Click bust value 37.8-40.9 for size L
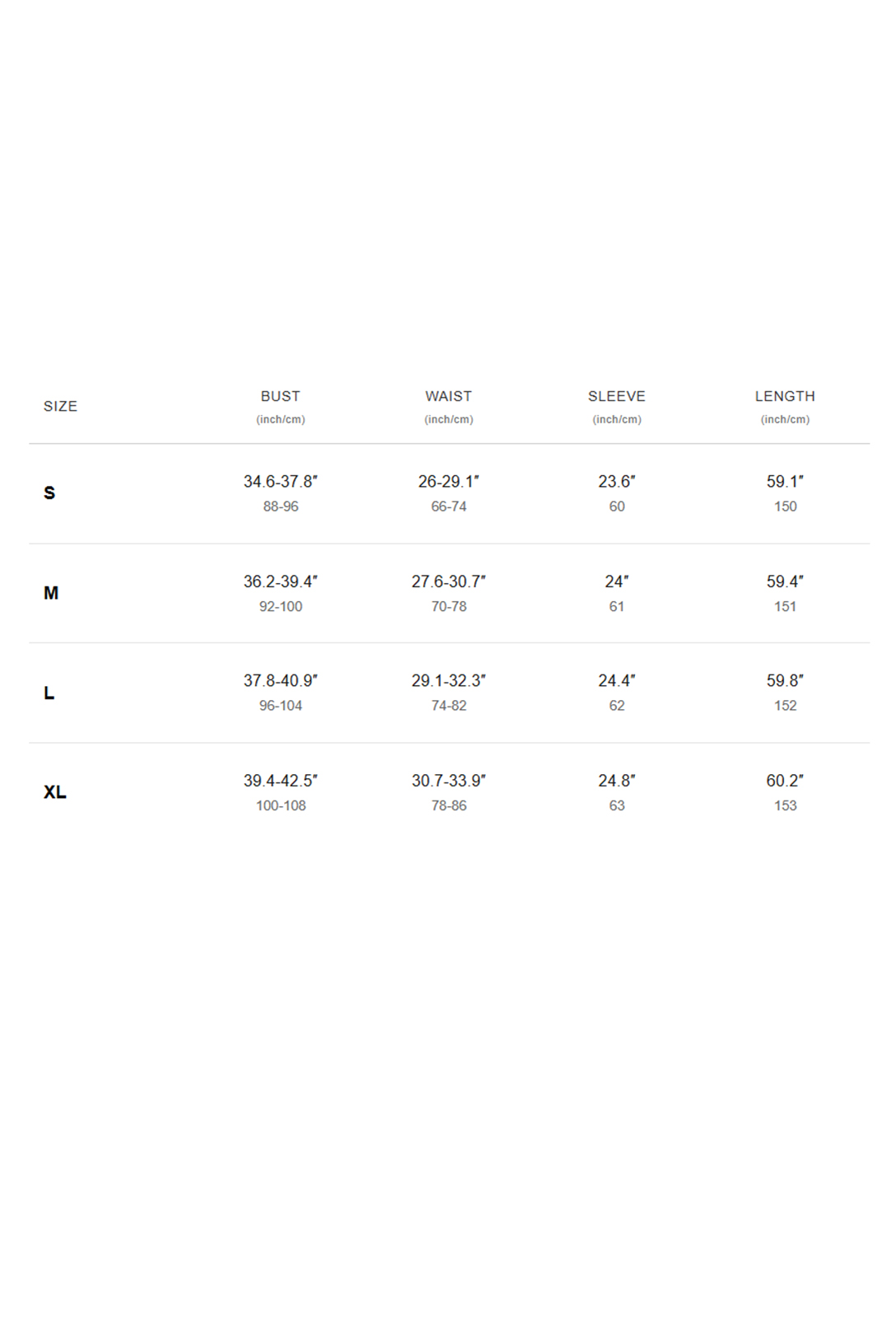Screen dimensions: 896x1344 pos(280,680)
